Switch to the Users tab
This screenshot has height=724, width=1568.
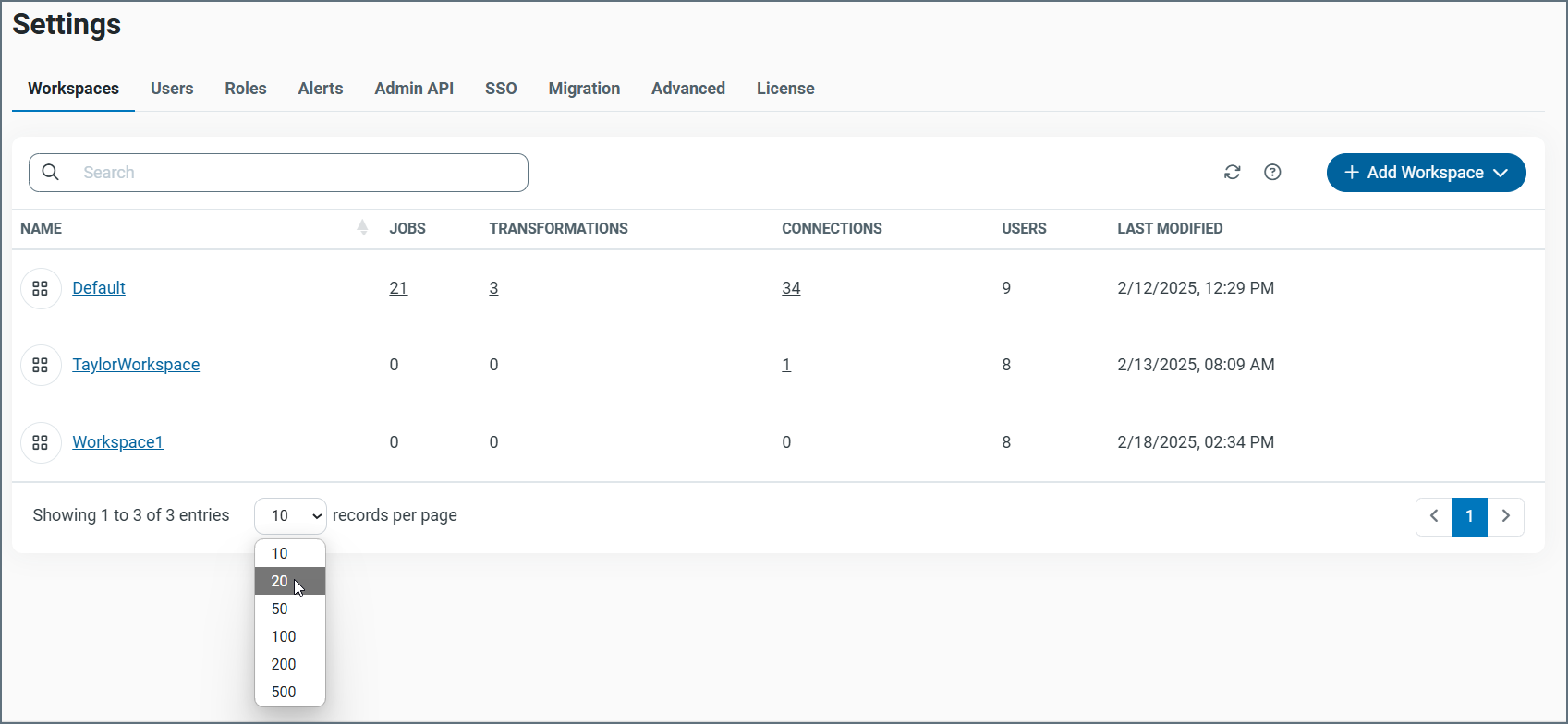click(172, 89)
